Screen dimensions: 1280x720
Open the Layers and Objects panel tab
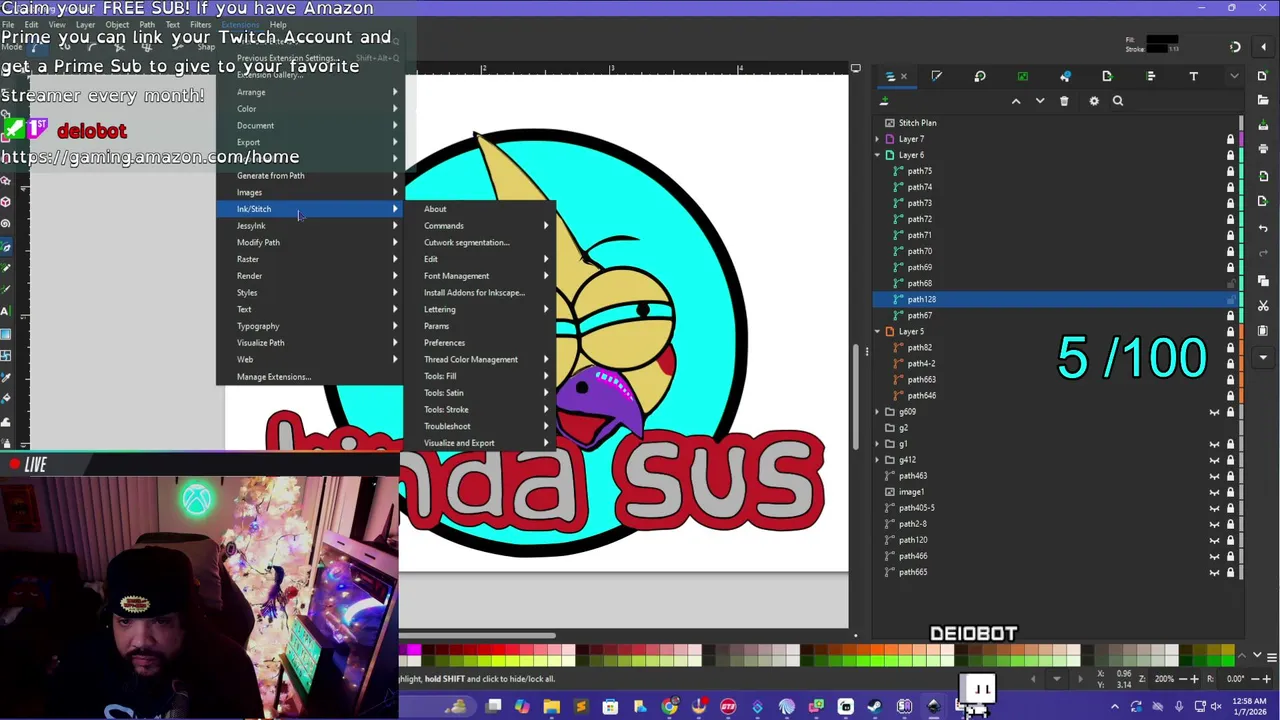890,76
